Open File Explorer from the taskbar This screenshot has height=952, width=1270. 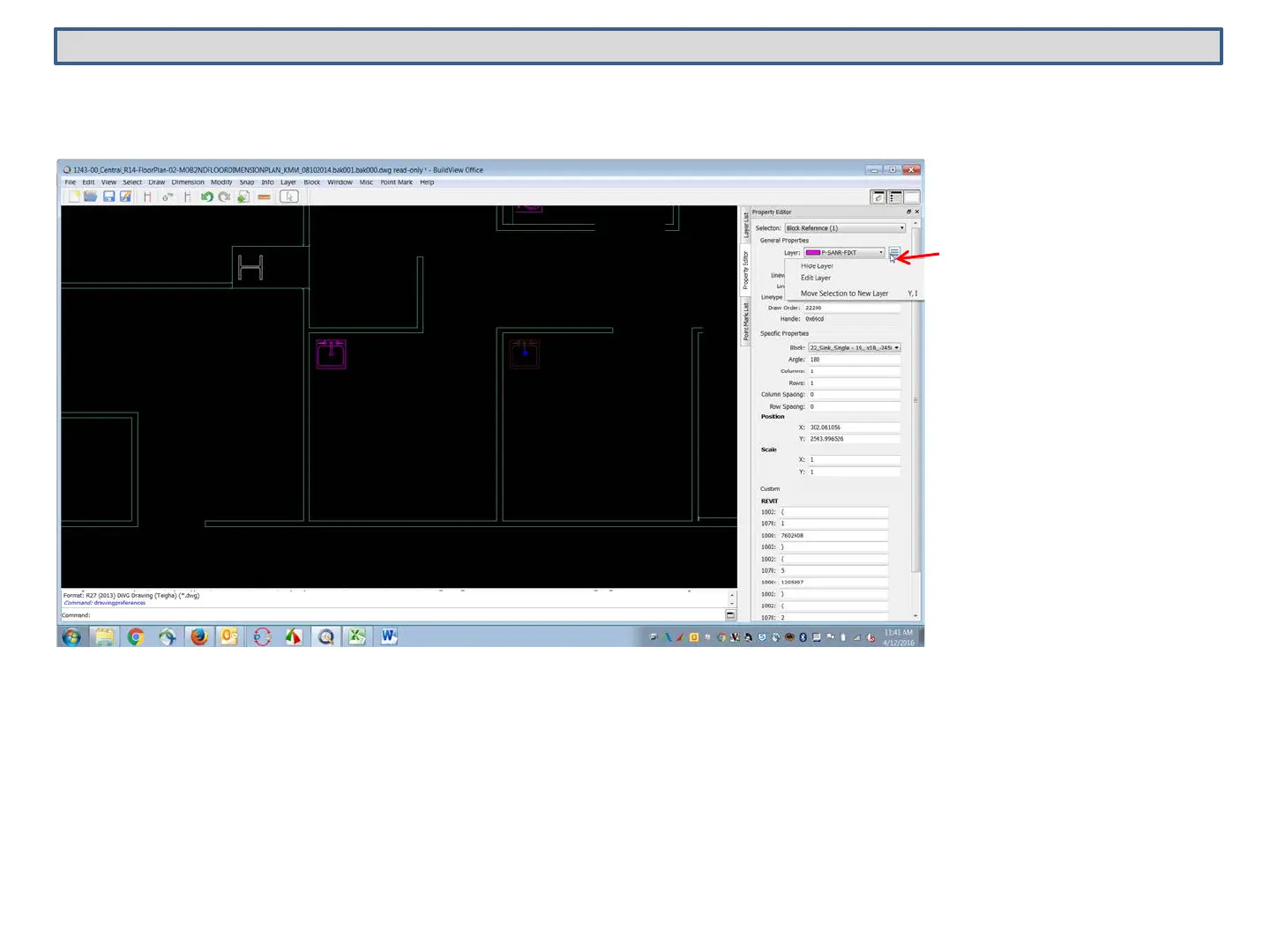click(x=104, y=636)
